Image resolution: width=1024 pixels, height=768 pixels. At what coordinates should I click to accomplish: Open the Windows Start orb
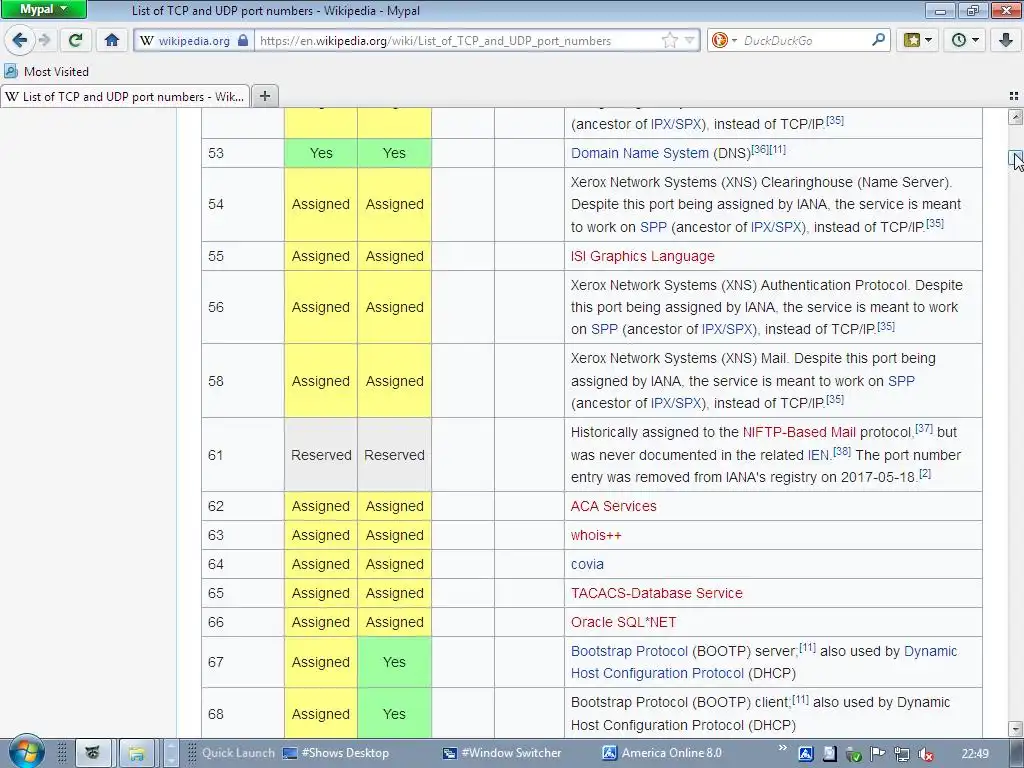tap(26, 751)
